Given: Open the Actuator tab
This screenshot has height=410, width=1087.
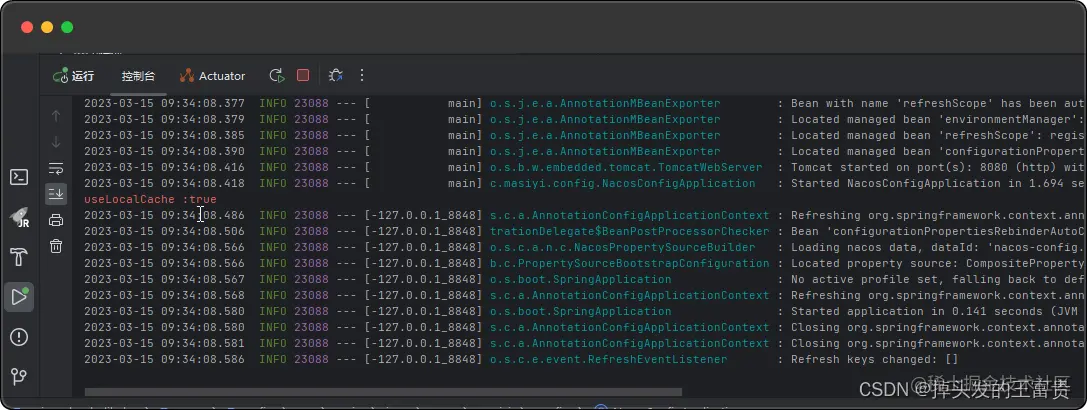Looking at the screenshot, I should tap(212, 76).
